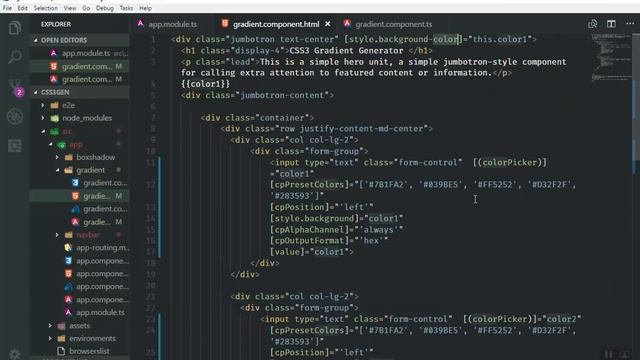The width and height of the screenshot is (640, 360).
Task: Open the Explorer view in activity bar
Action: [x=15, y=28]
